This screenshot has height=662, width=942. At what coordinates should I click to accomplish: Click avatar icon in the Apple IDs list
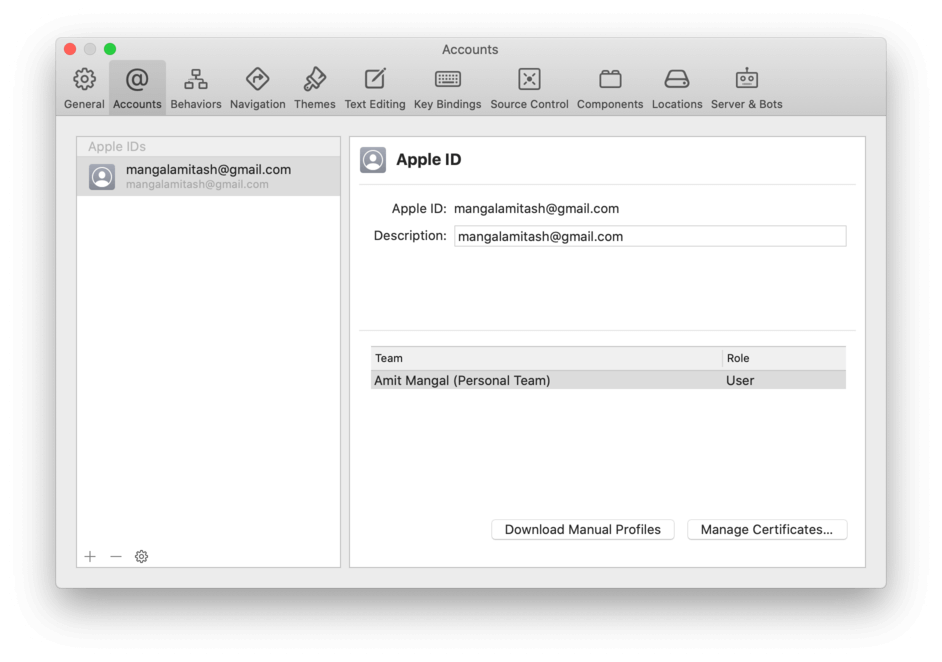click(x=102, y=177)
